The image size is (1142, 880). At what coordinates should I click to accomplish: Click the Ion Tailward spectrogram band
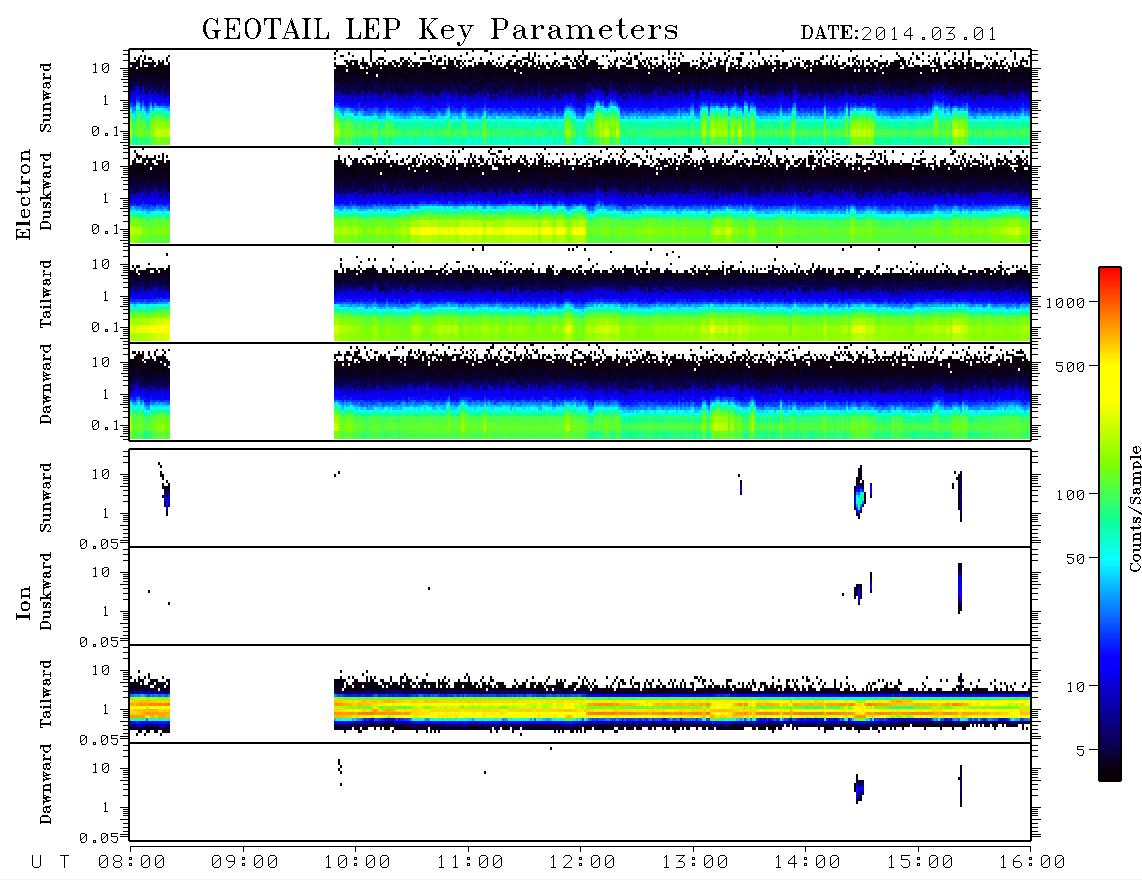580,707
